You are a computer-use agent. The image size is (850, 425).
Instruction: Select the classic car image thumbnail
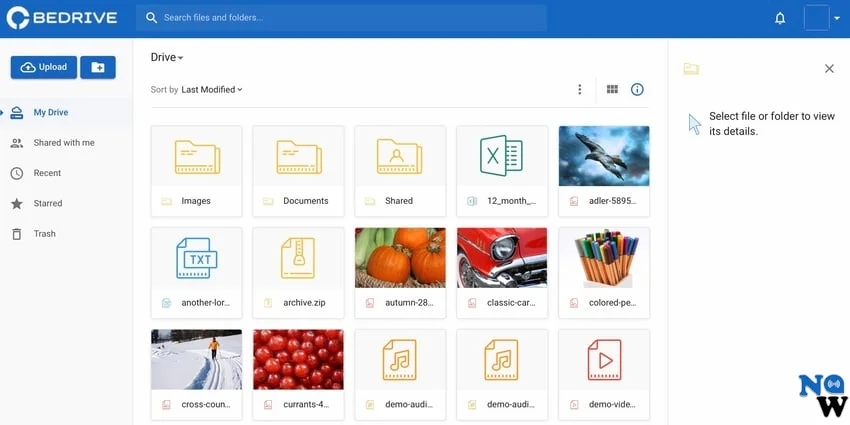coord(502,258)
